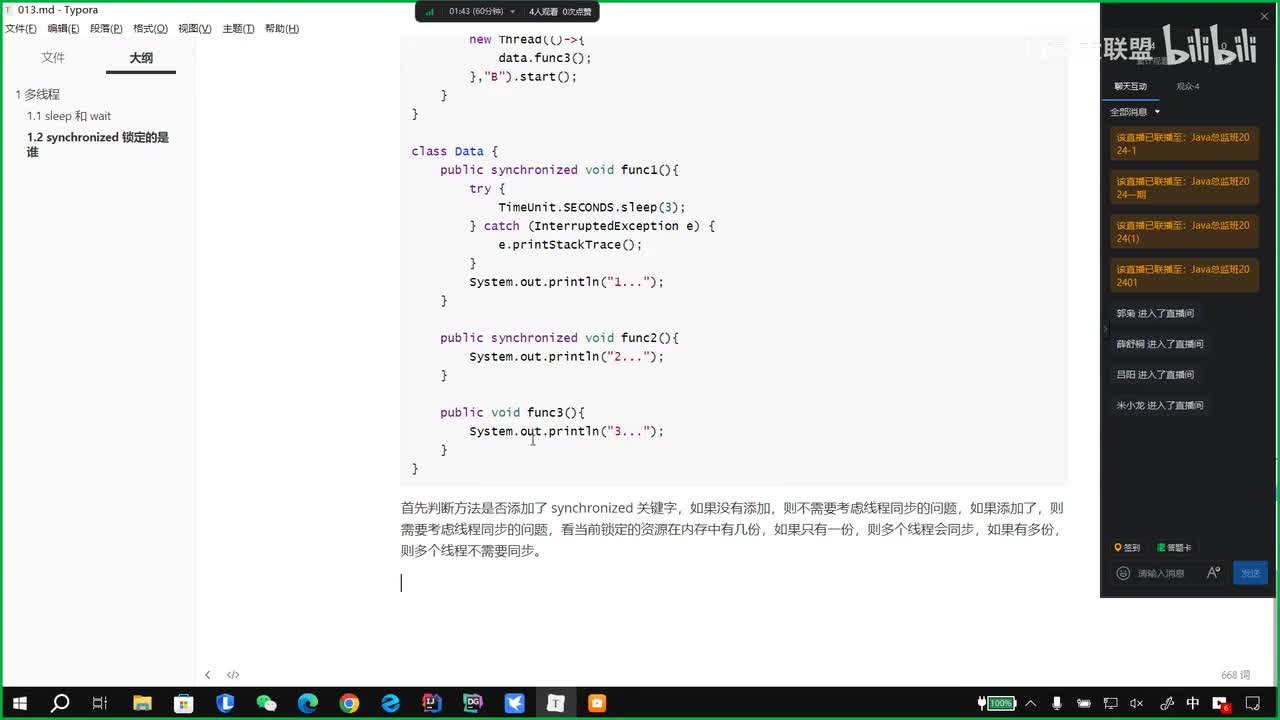The height and width of the screenshot is (720, 1280).
Task: Open the 主题(T) menu
Action: point(238,29)
